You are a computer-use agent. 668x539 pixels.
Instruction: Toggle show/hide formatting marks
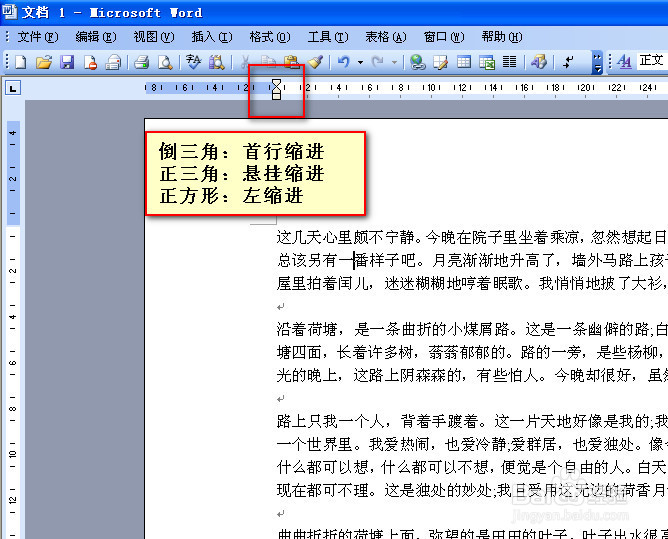[568, 62]
